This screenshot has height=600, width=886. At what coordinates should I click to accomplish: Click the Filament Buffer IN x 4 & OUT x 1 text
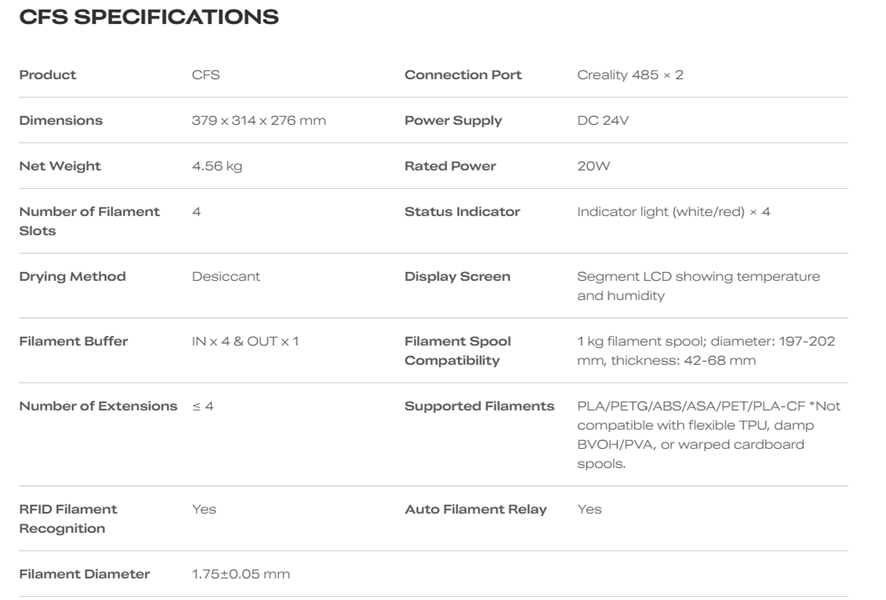(245, 341)
